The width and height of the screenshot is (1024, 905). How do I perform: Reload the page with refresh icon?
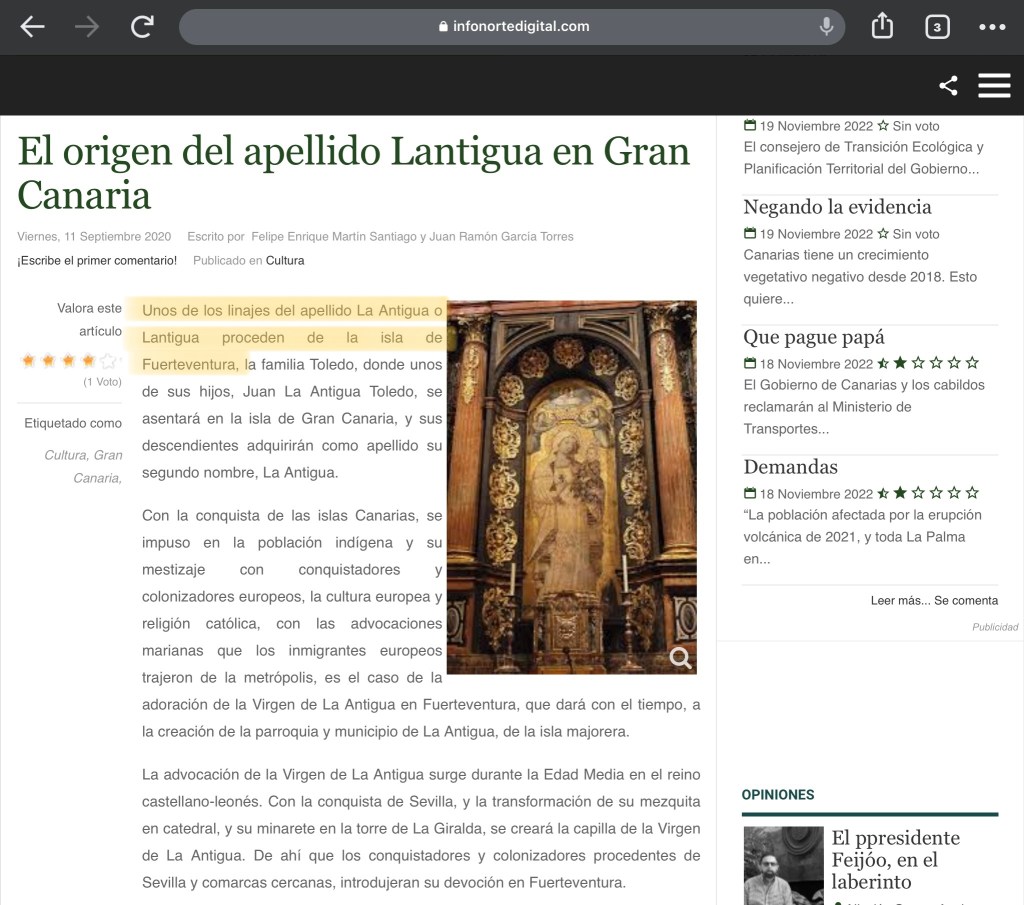142,27
